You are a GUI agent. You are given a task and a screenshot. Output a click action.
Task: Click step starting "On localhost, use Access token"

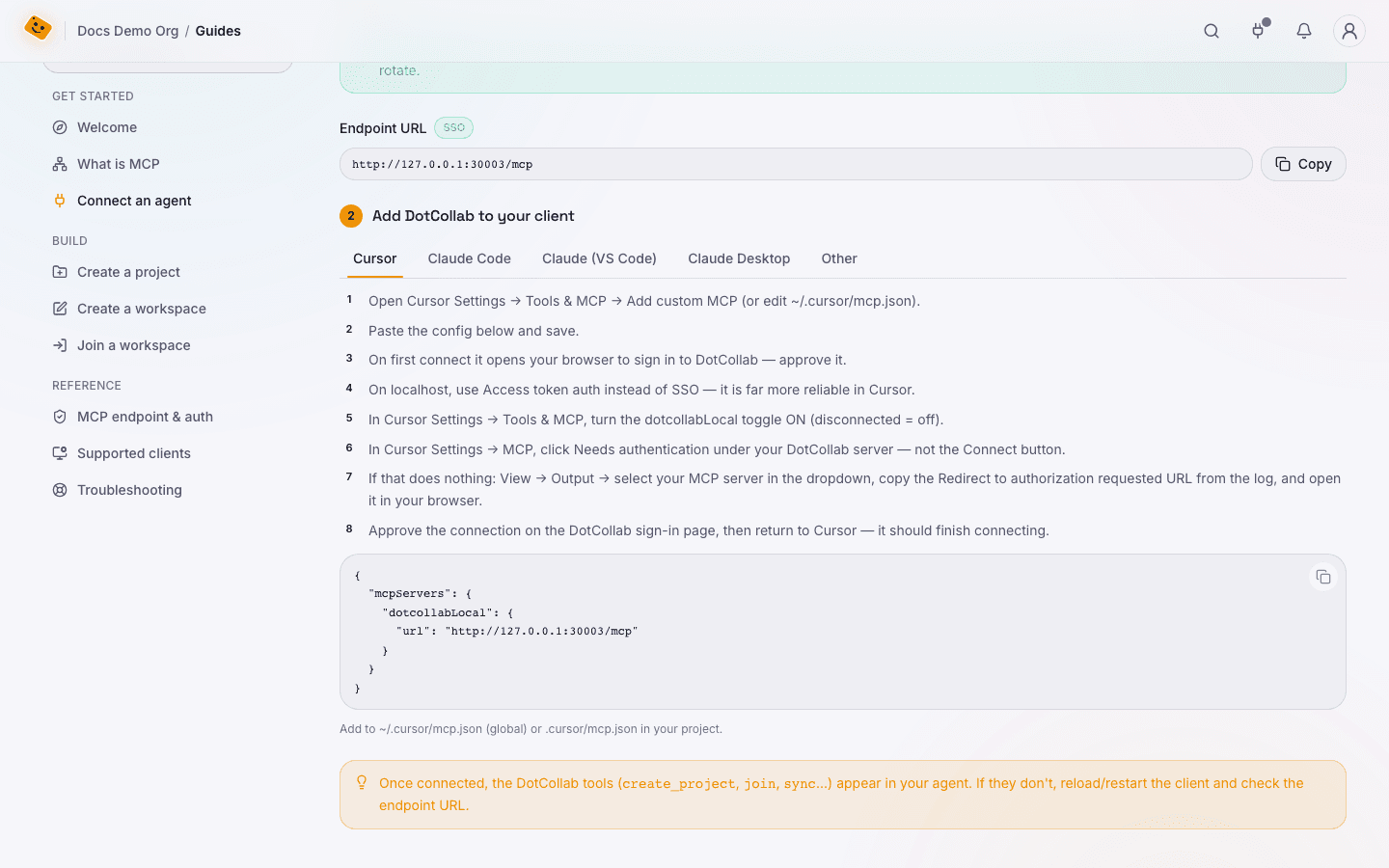point(641,390)
